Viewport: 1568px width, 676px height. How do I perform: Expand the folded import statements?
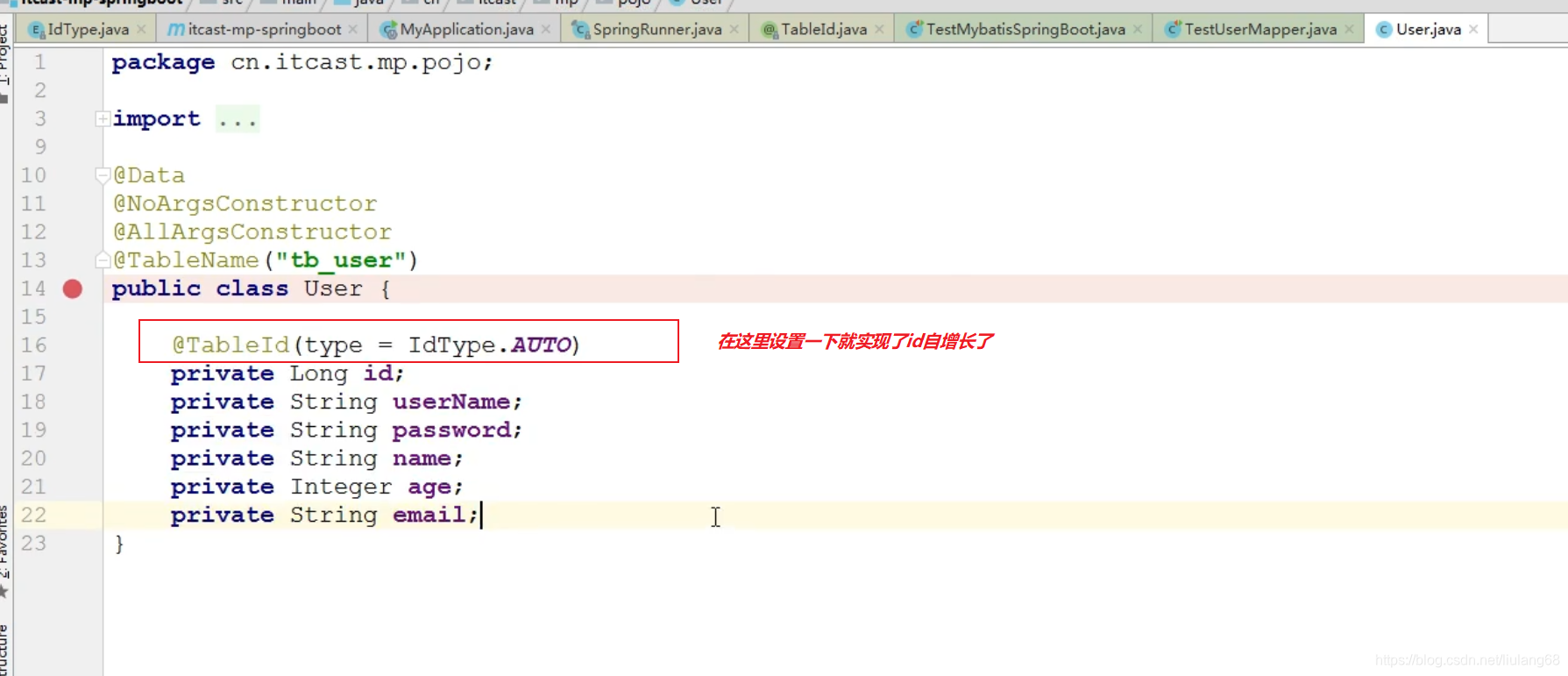pyautogui.click(x=103, y=118)
